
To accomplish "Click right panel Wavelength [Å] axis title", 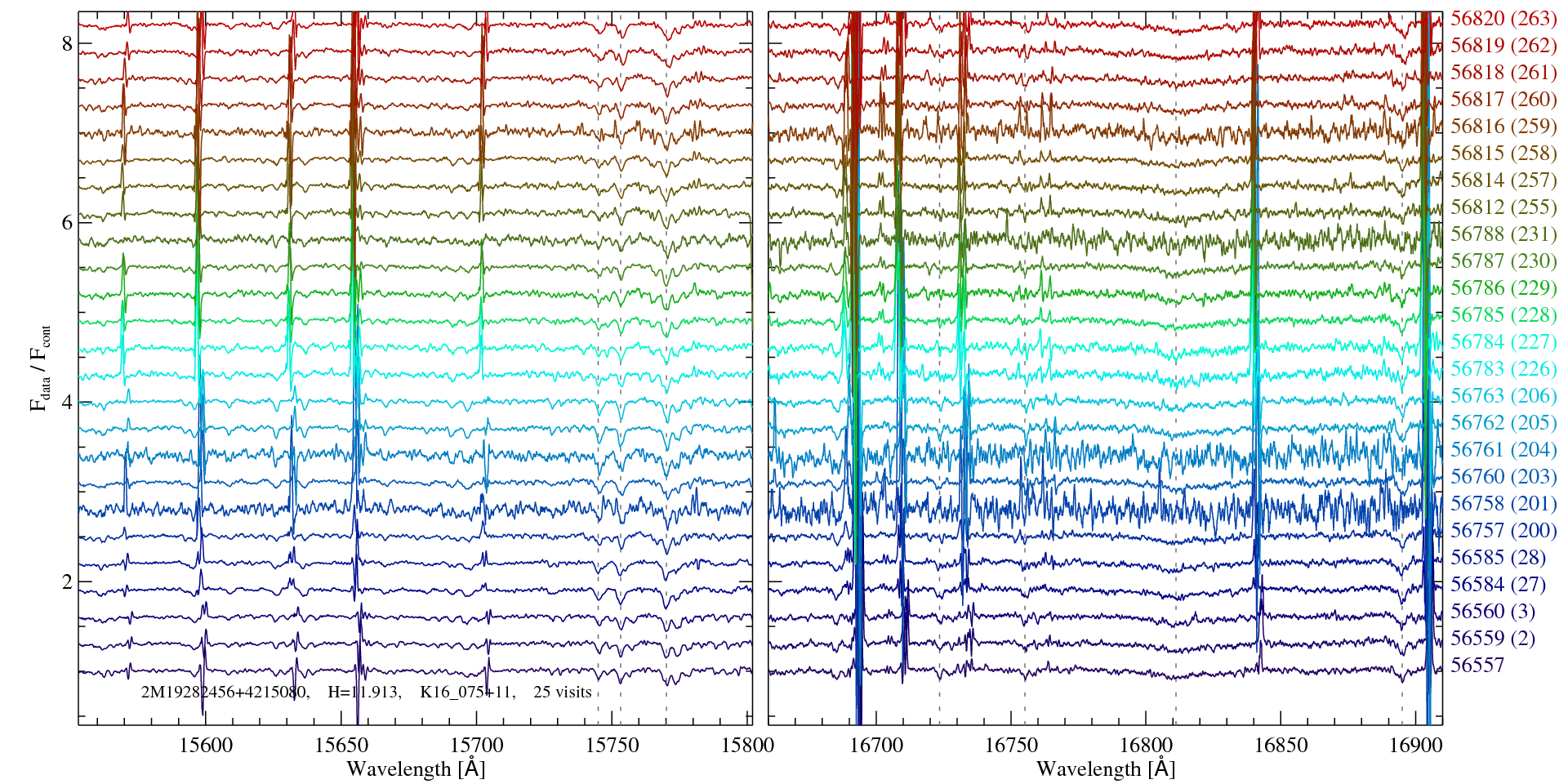I will (1105, 769).
